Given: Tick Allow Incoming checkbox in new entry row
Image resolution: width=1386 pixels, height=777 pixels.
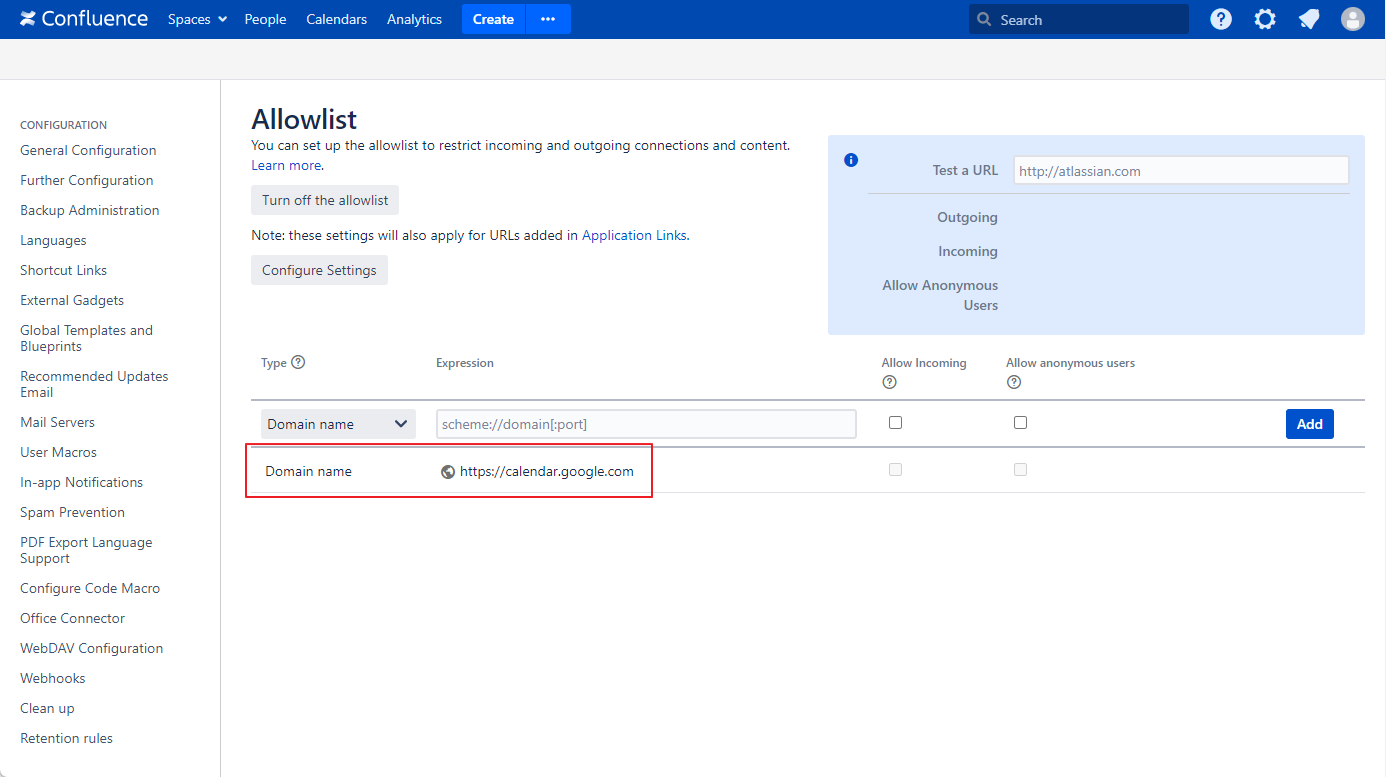Looking at the screenshot, I should click(x=895, y=423).
